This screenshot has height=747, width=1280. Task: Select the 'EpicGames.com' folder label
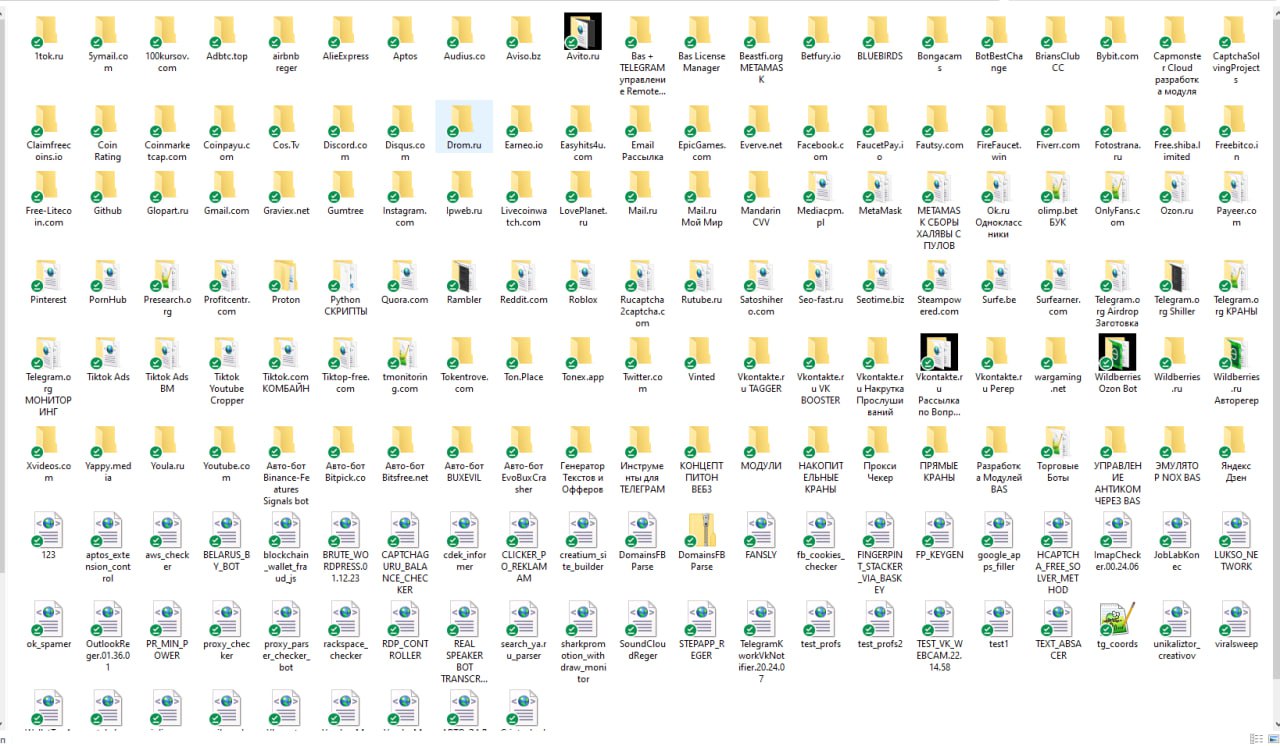pyautogui.click(x=701, y=152)
